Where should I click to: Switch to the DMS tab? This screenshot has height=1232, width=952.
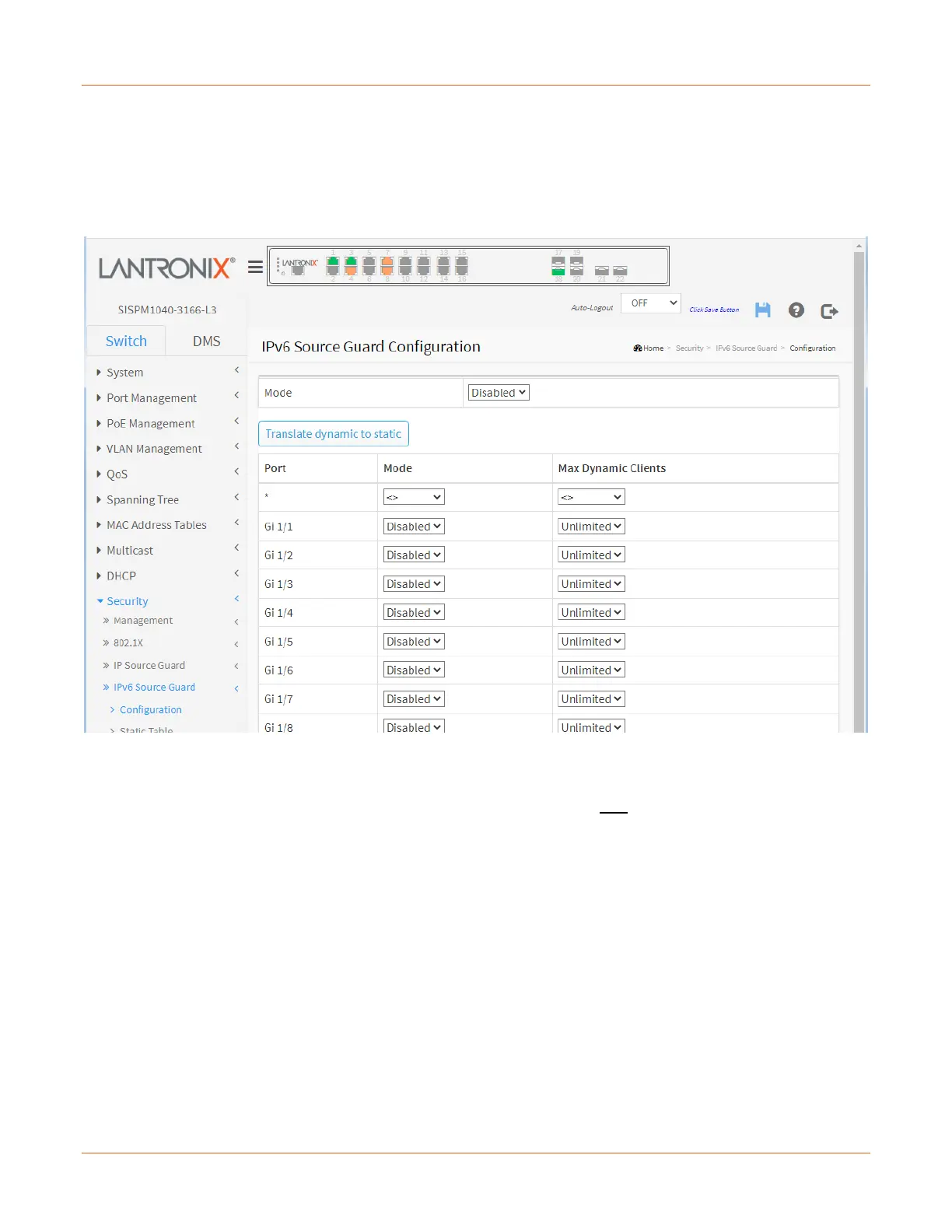206,341
